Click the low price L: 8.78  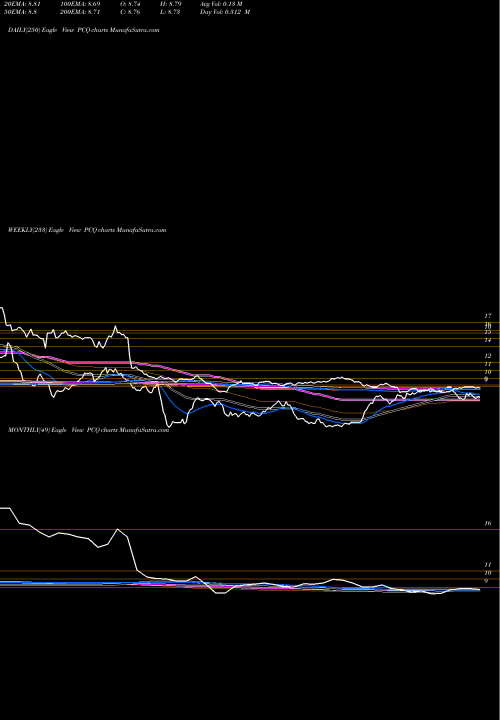pyautogui.click(x=171, y=12)
